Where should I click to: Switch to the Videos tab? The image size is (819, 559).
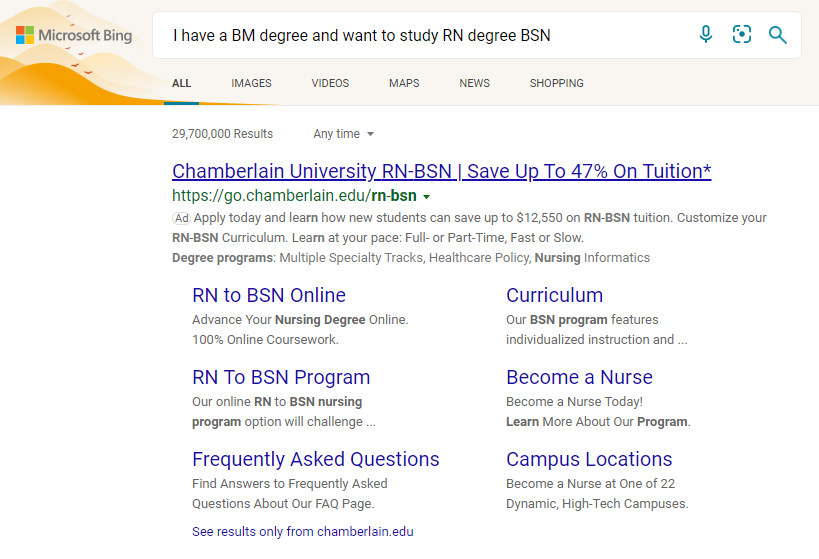330,84
